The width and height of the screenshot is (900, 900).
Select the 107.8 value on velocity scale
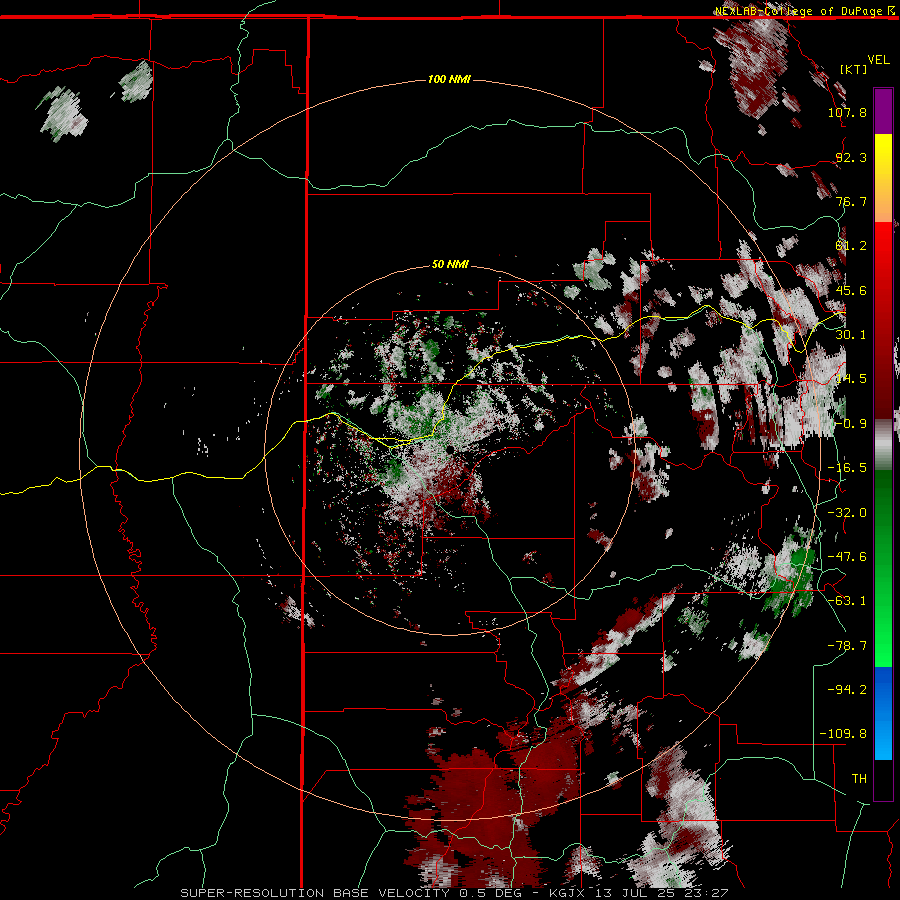847,112
